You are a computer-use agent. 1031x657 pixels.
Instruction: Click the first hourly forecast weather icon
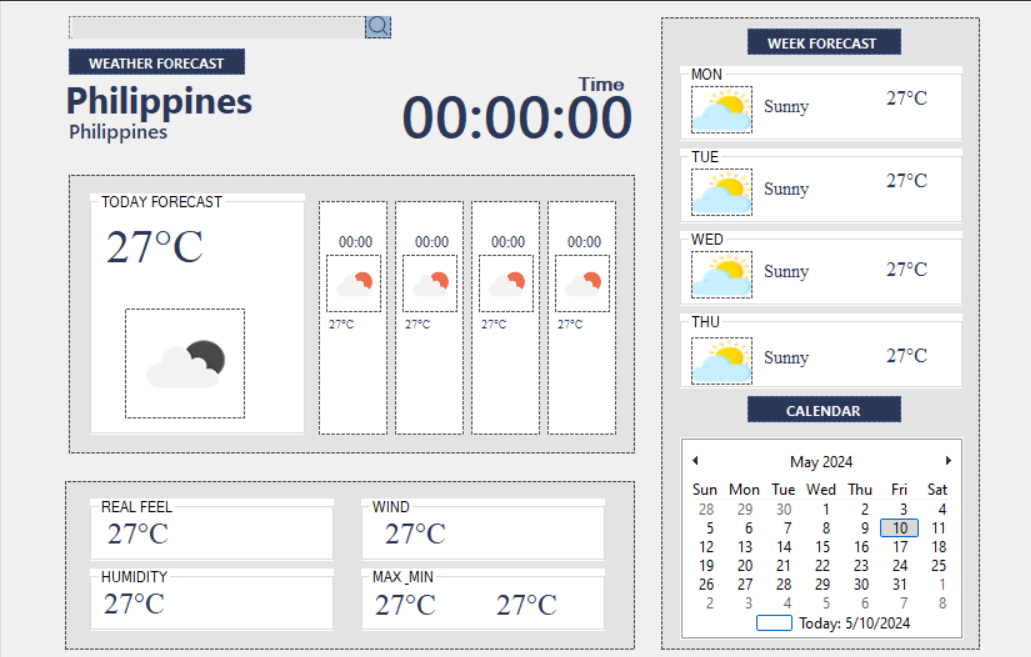[354, 283]
